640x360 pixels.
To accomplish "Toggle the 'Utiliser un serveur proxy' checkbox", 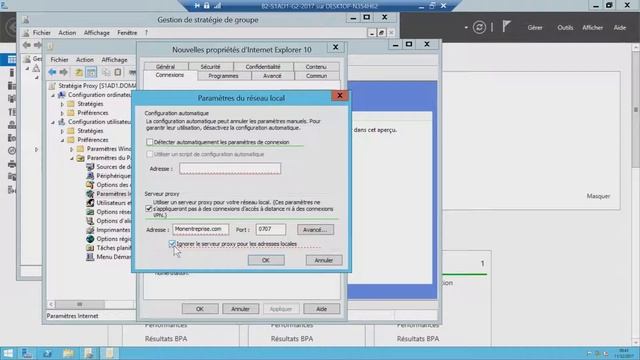I will [x=149, y=209].
